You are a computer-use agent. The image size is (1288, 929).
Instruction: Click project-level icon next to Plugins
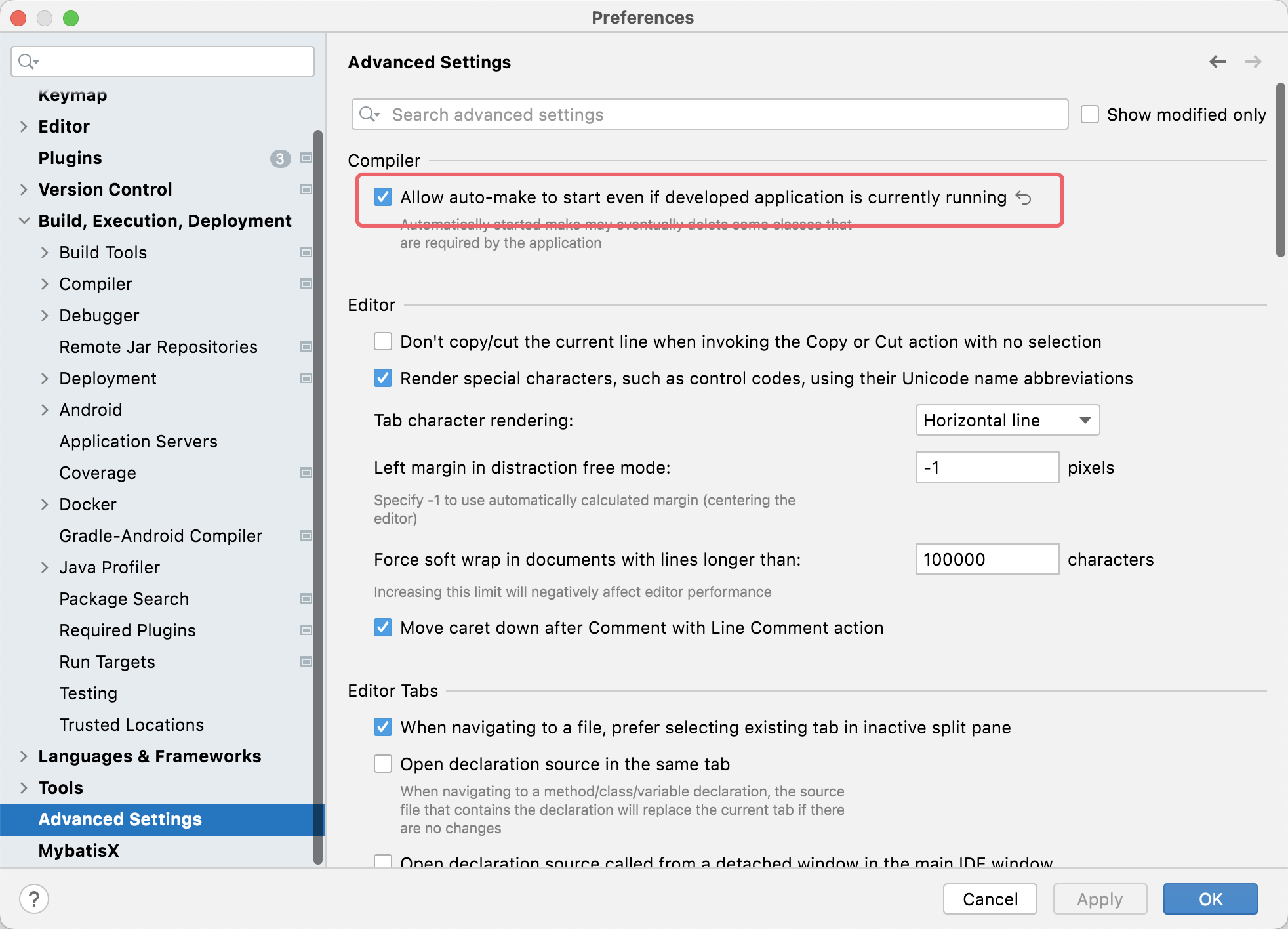point(306,158)
